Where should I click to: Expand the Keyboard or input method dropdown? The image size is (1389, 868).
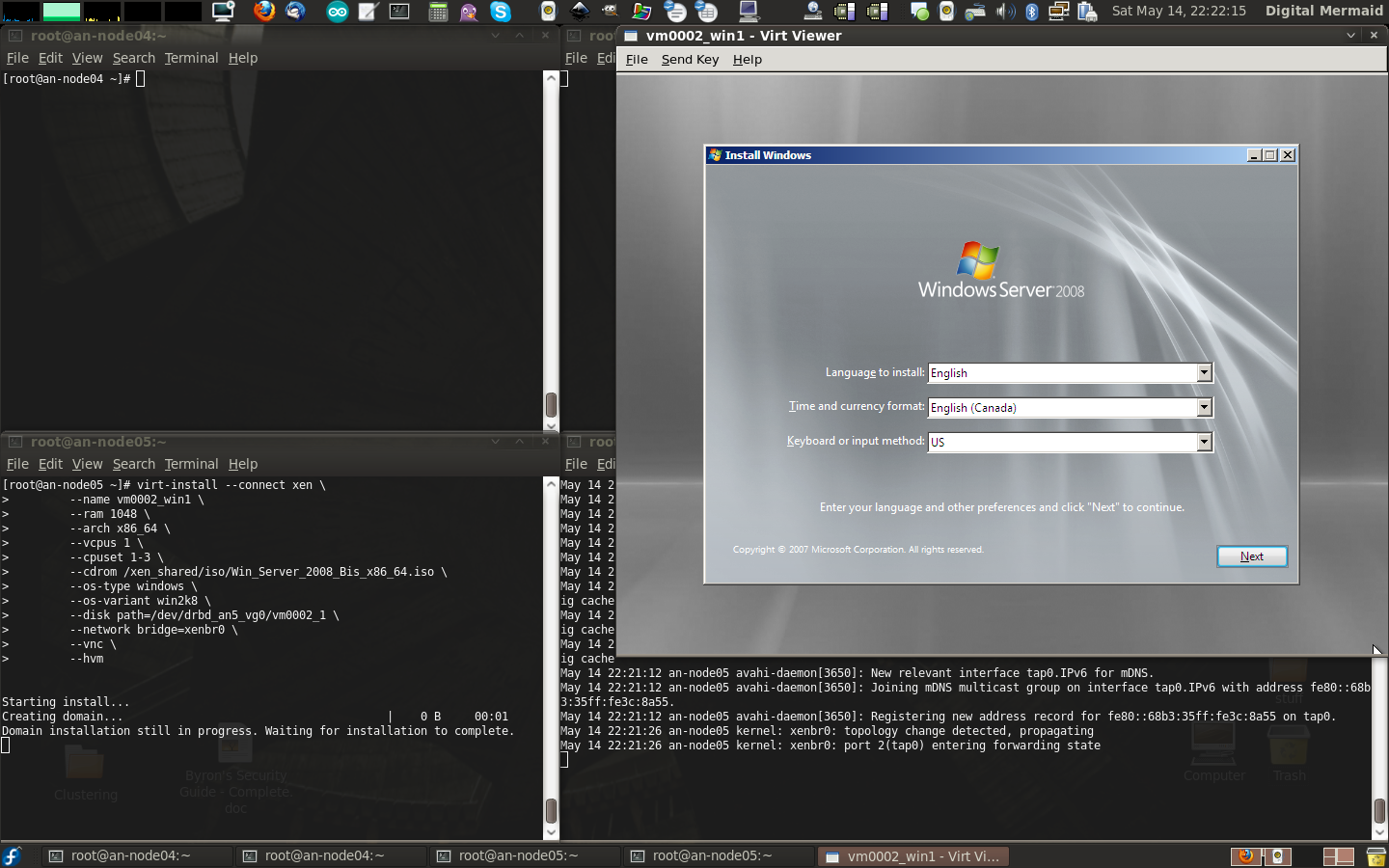[x=1204, y=442]
